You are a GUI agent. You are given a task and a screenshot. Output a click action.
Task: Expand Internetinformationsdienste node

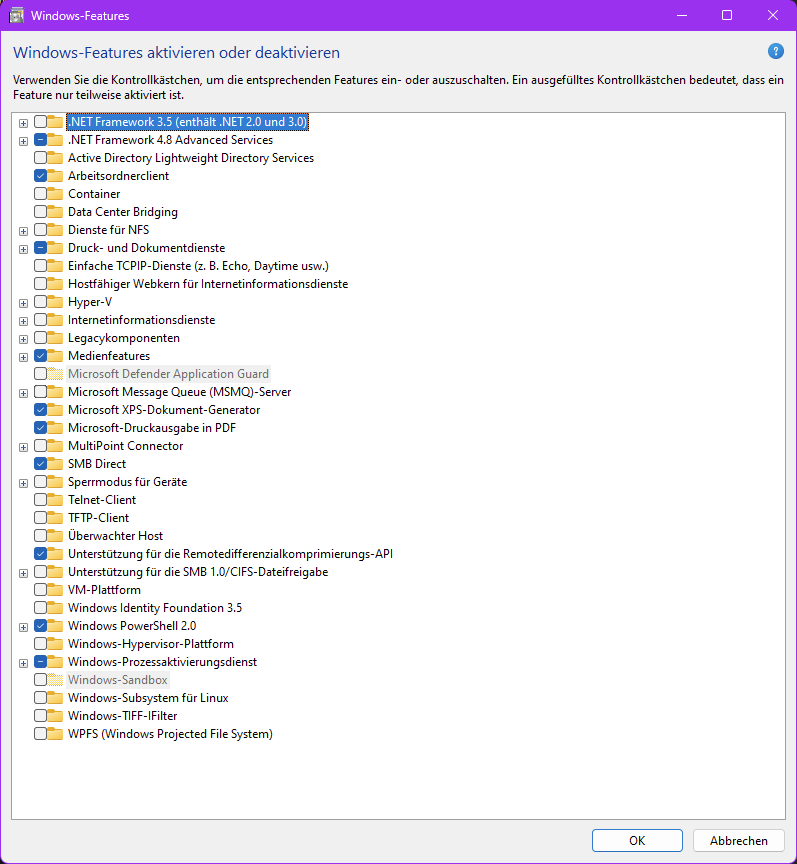23,321
